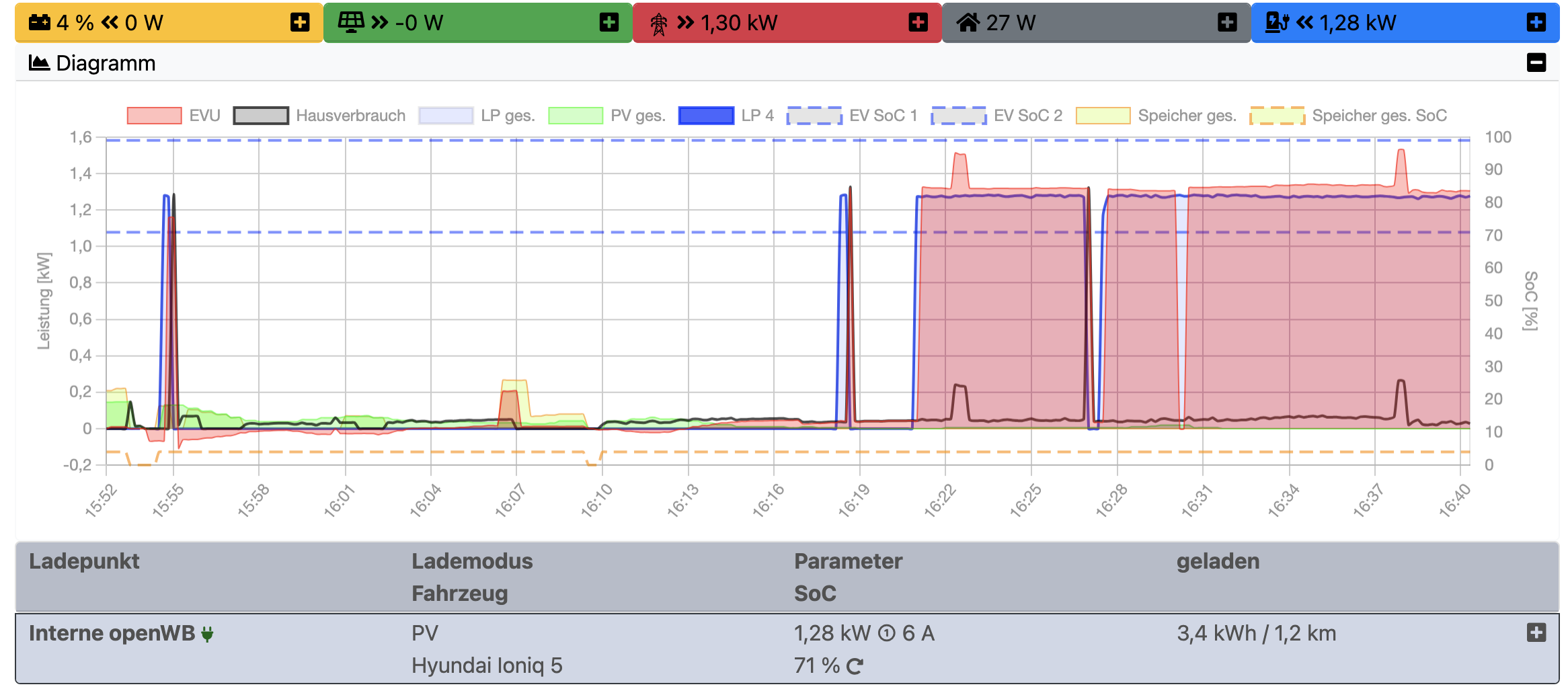The image size is (1568, 695).
Task: Click the charging station icon in blue panel
Action: (1276, 22)
